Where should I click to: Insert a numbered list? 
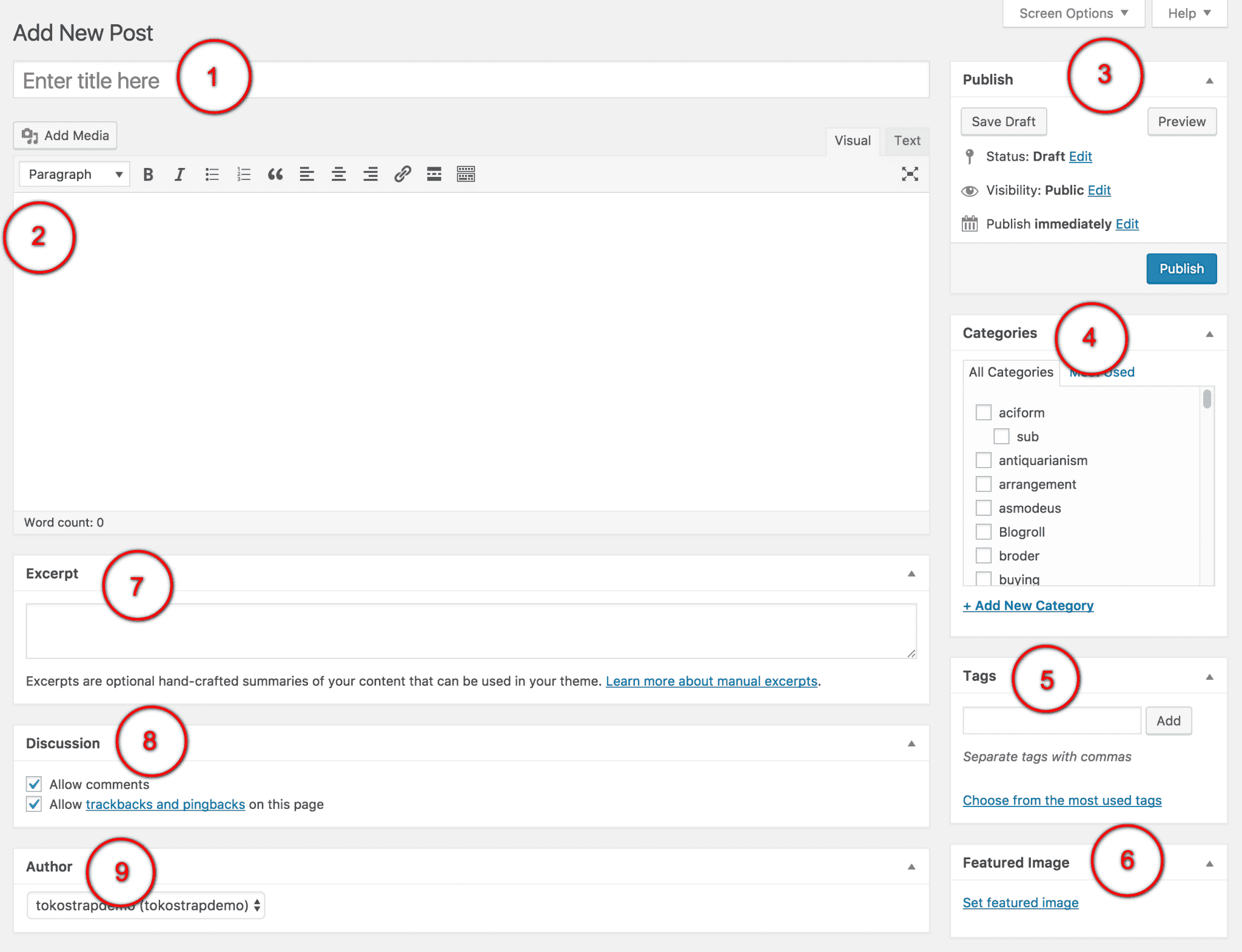[244, 175]
